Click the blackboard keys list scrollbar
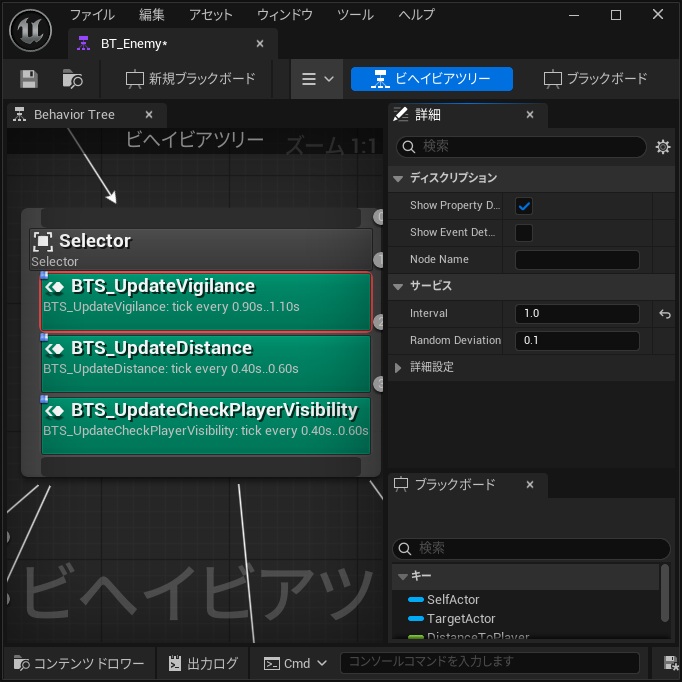This screenshot has height=682, width=682. 664,593
